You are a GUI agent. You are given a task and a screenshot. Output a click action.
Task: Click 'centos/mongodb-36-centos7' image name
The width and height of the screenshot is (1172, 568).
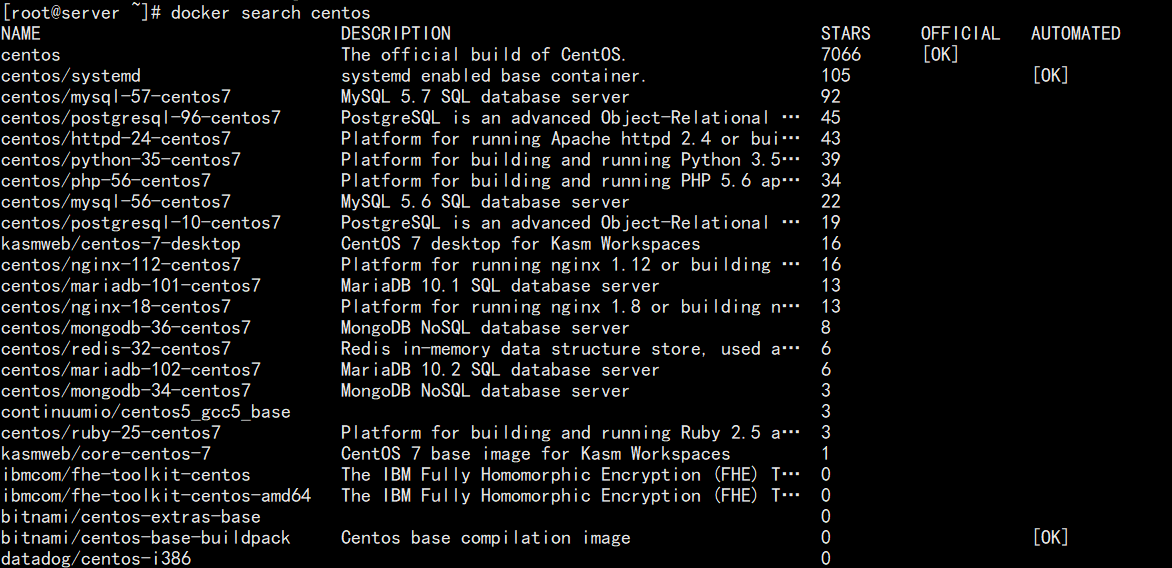coord(126,328)
